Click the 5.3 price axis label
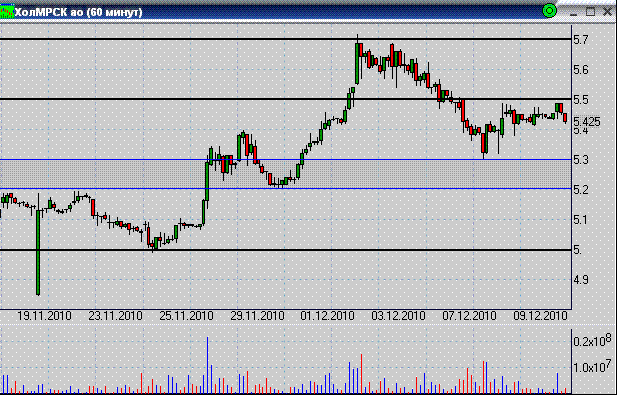Screen dimensions: 617x395 581,160
